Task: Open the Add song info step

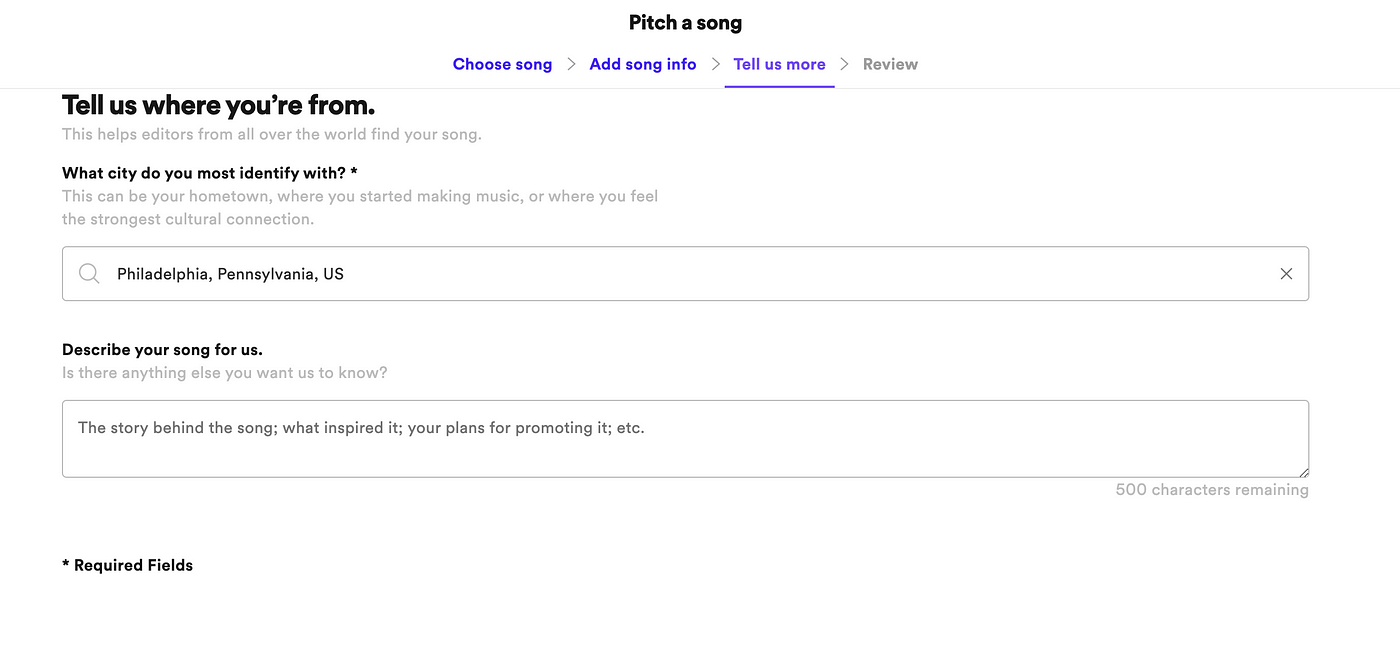Action: coord(643,64)
